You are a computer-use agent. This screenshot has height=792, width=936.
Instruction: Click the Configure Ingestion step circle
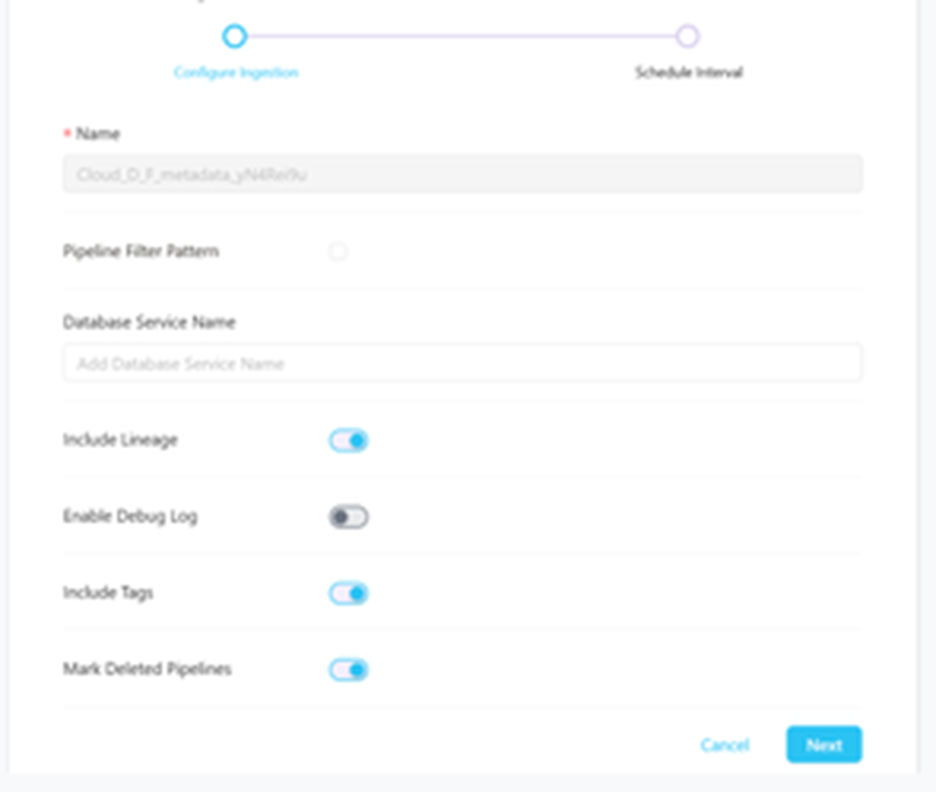click(234, 37)
